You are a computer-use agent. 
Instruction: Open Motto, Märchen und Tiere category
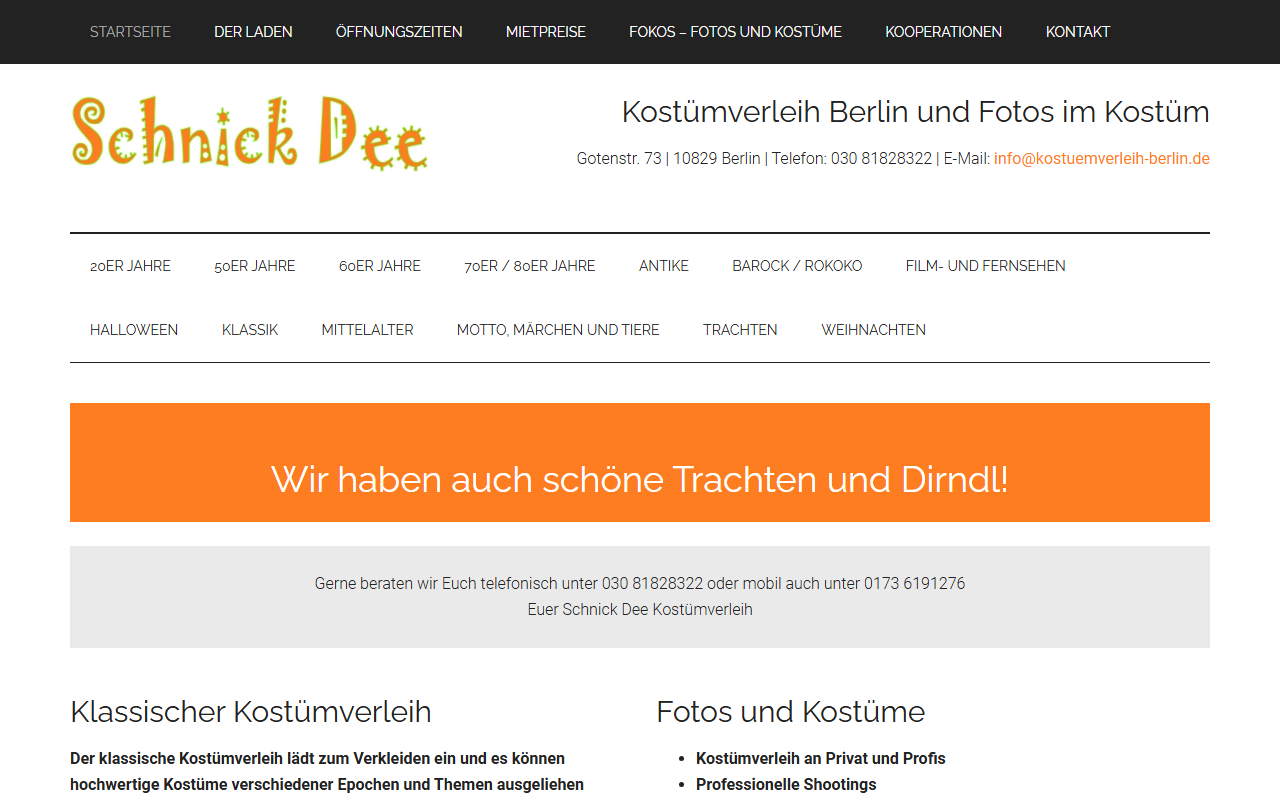[558, 330]
